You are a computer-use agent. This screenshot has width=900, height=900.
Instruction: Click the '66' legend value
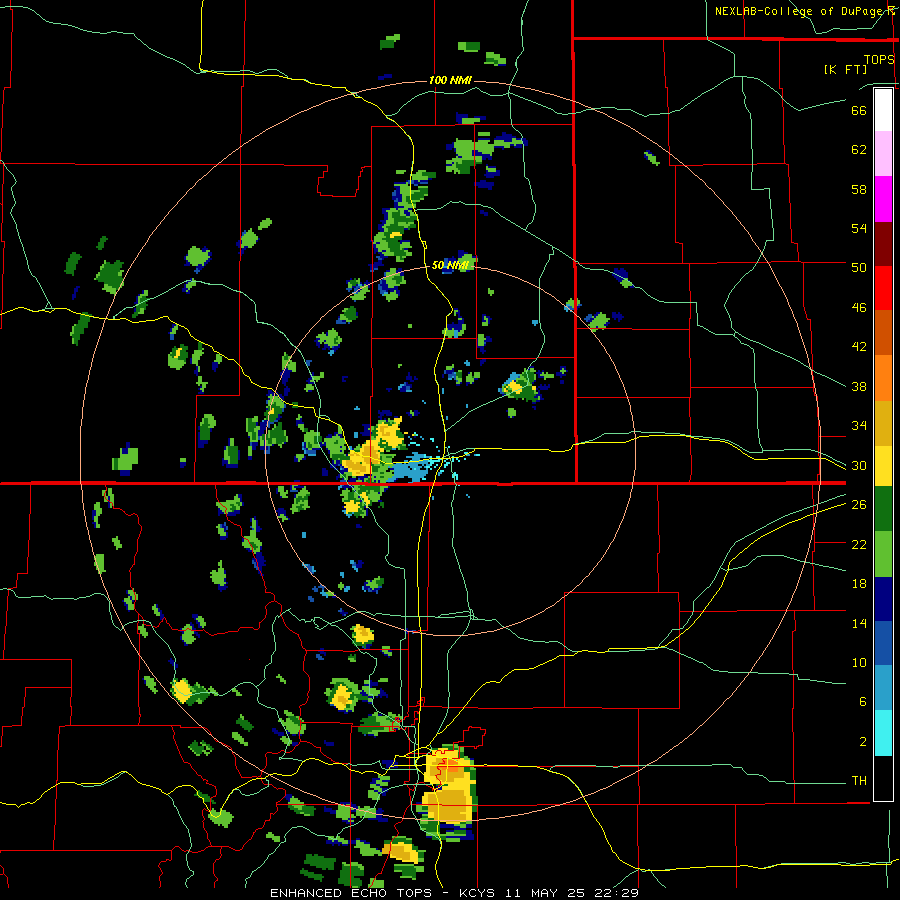point(859,110)
